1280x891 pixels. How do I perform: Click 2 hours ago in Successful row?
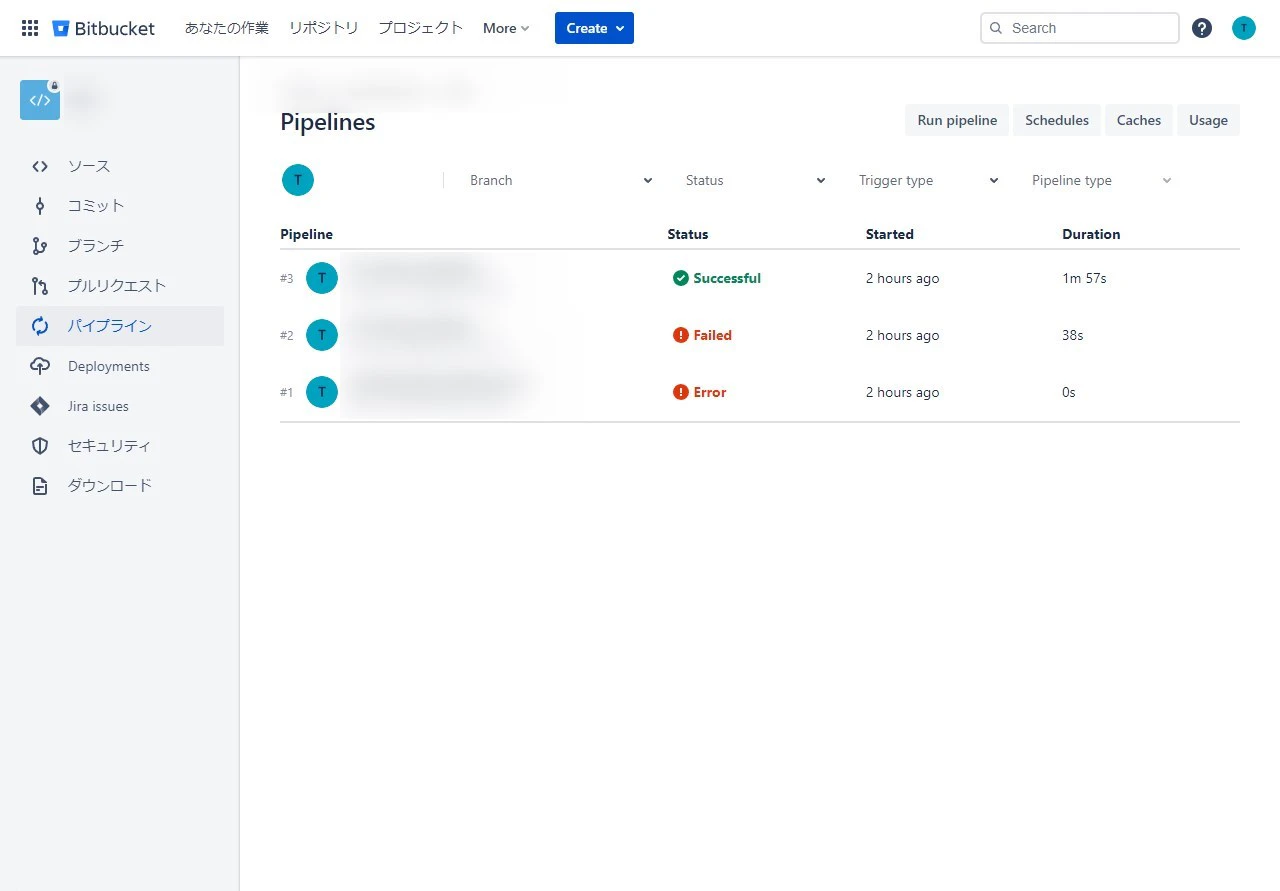(x=903, y=278)
